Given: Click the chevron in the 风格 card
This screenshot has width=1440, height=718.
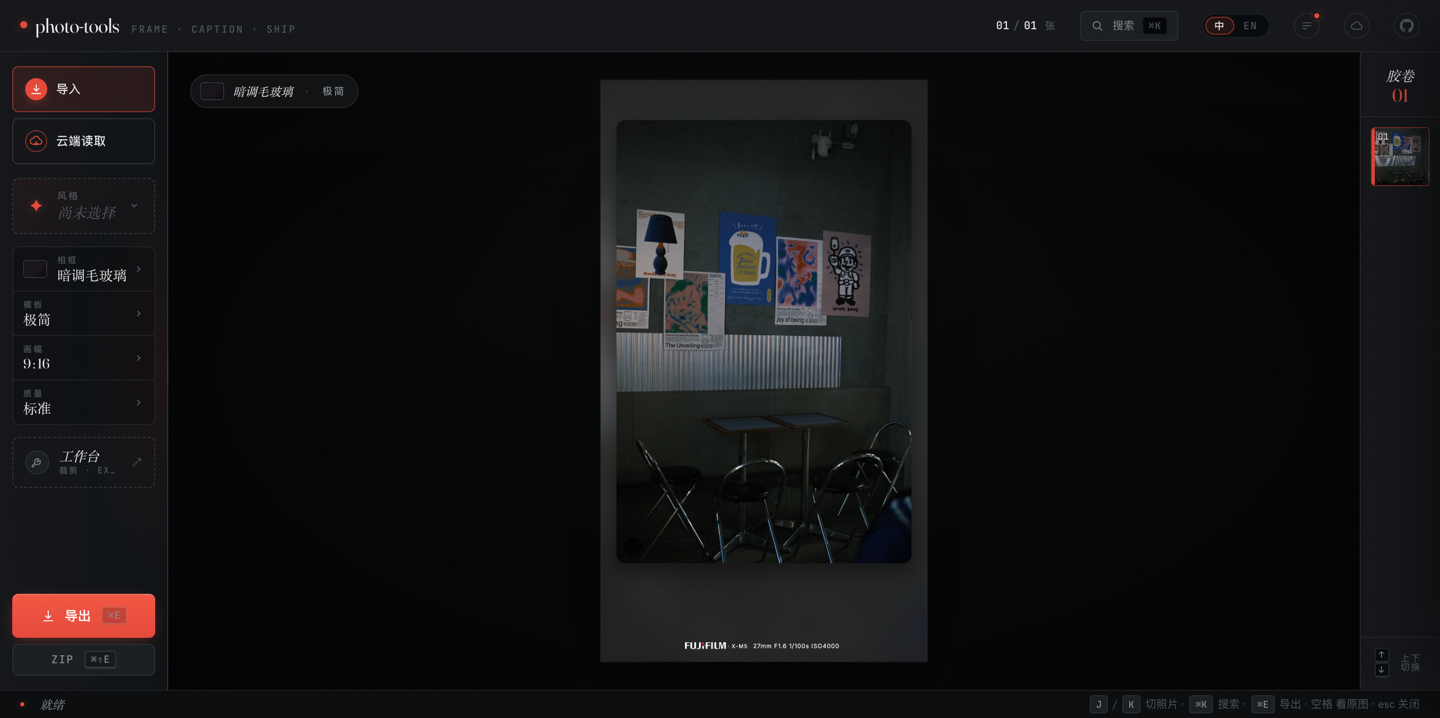Looking at the screenshot, I should pyautogui.click(x=134, y=206).
